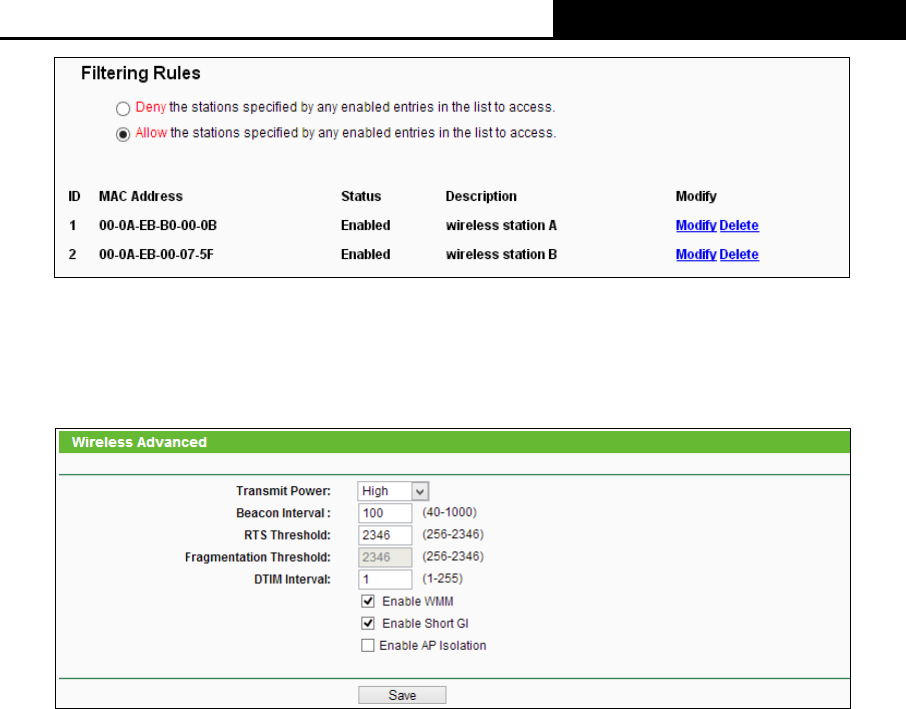906x709 pixels.
Task: Click the wireless station A description
Action: pos(501,225)
